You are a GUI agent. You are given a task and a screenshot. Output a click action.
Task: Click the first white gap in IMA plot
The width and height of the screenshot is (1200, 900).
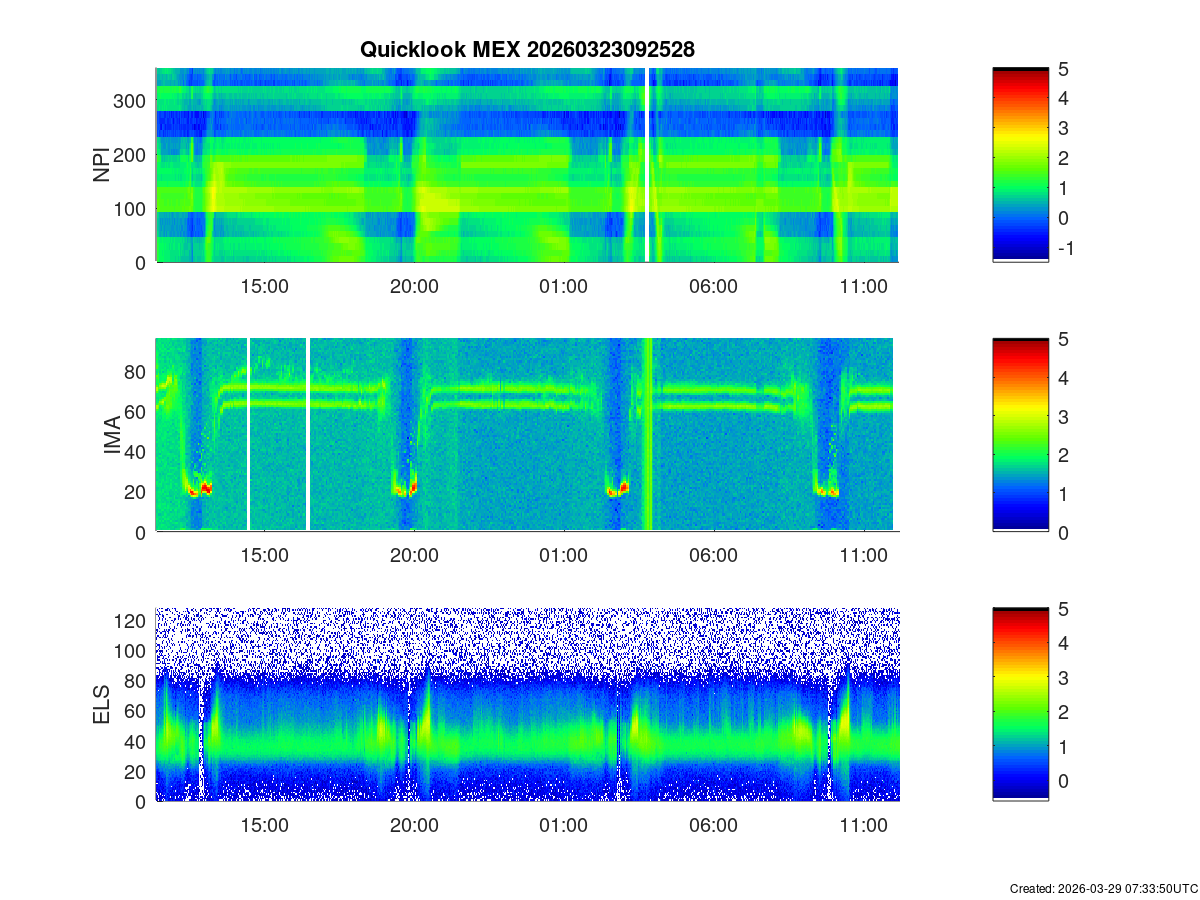click(x=248, y=435)
